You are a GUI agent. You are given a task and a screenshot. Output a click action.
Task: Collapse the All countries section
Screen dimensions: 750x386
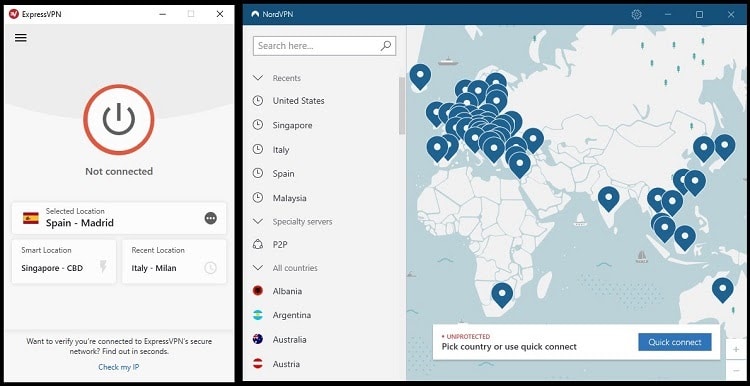(258, 268)
